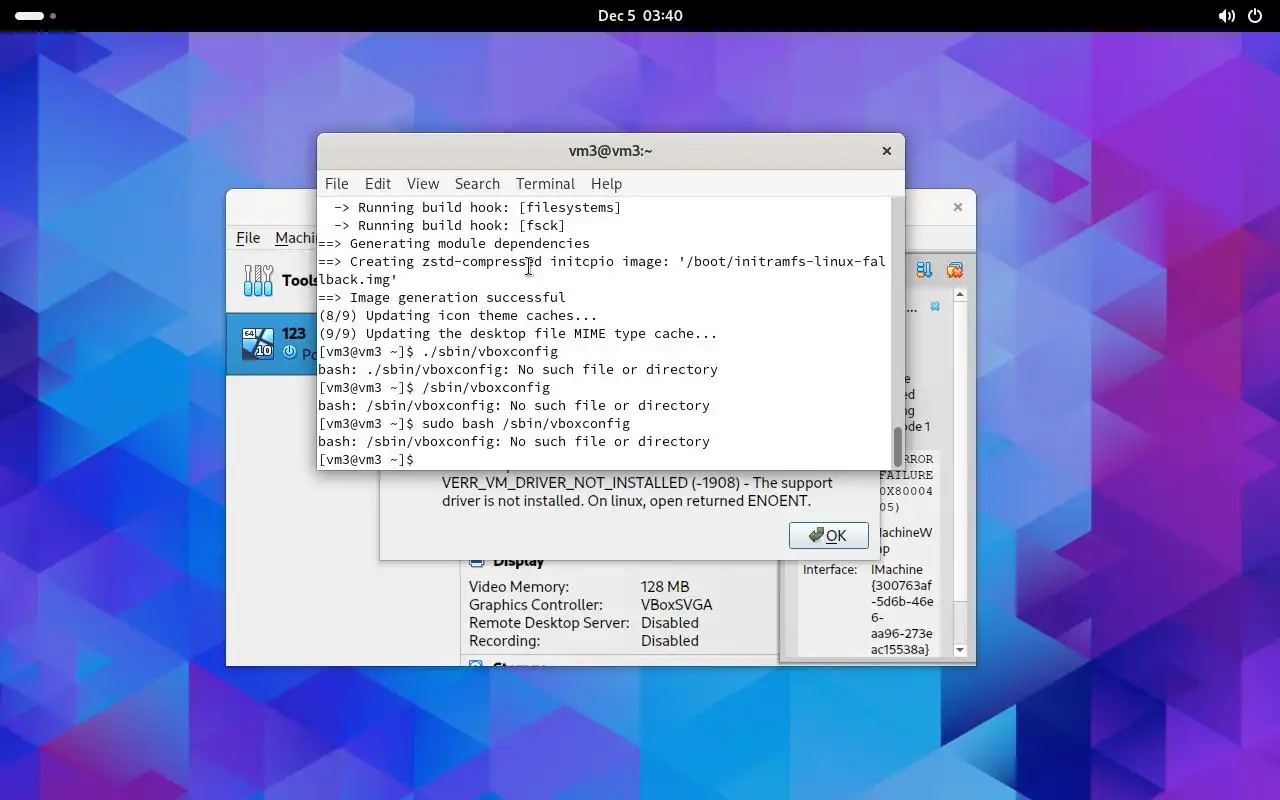The image size is (1280, 800).
Task: Click the 'Recording:' label
Action: click(x=505, y=641)
